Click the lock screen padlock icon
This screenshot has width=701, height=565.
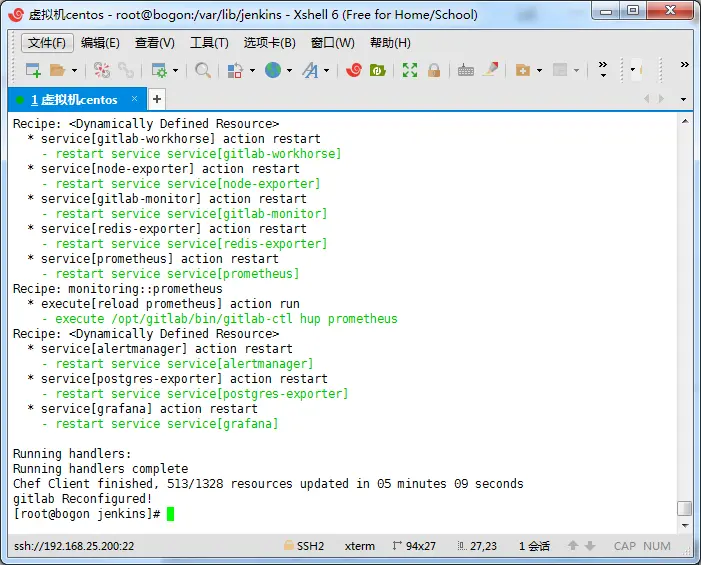pyautogui.click(x=434, y=70)
